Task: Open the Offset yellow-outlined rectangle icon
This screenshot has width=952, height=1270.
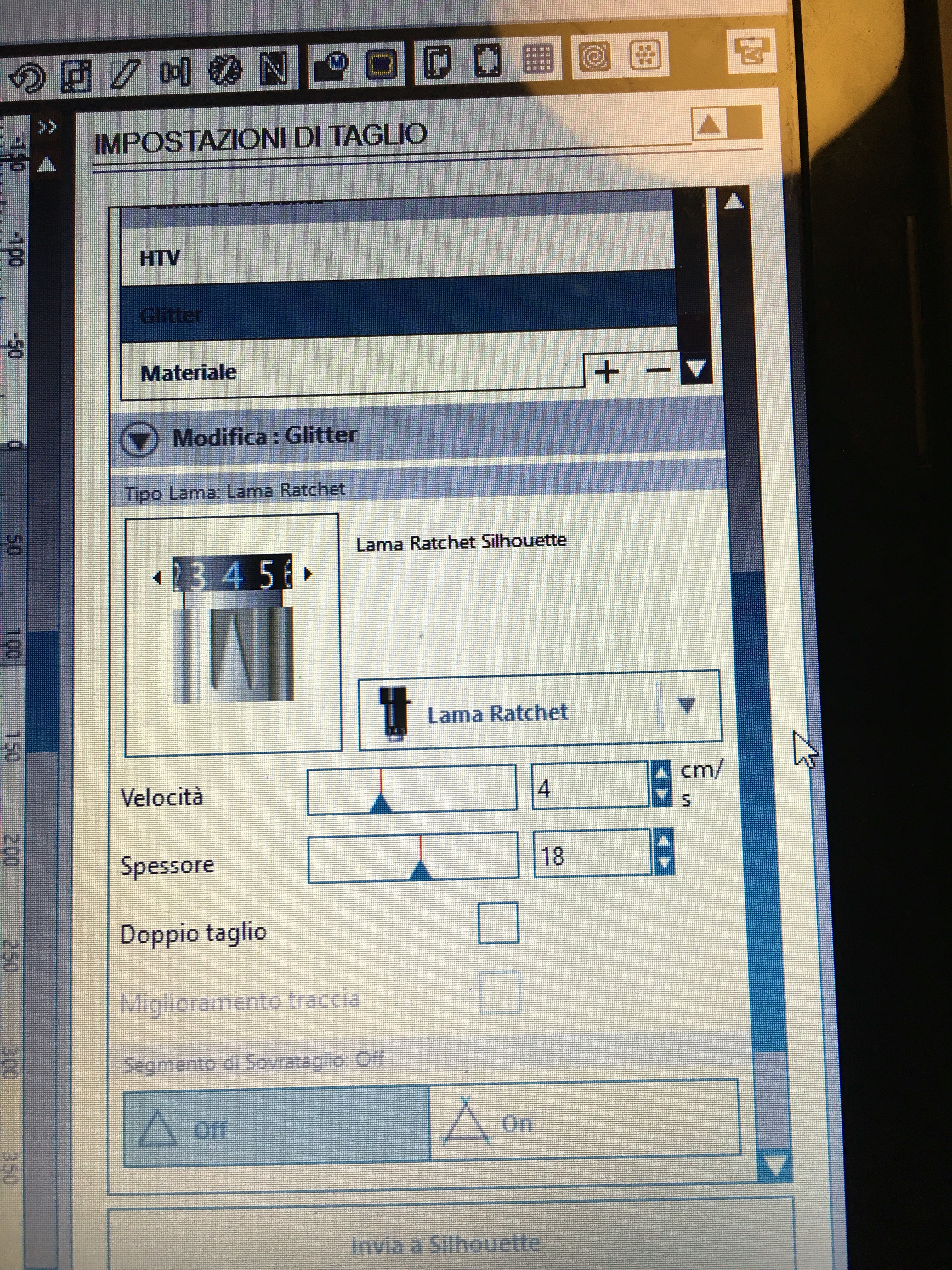Action: tap(381, 64)
